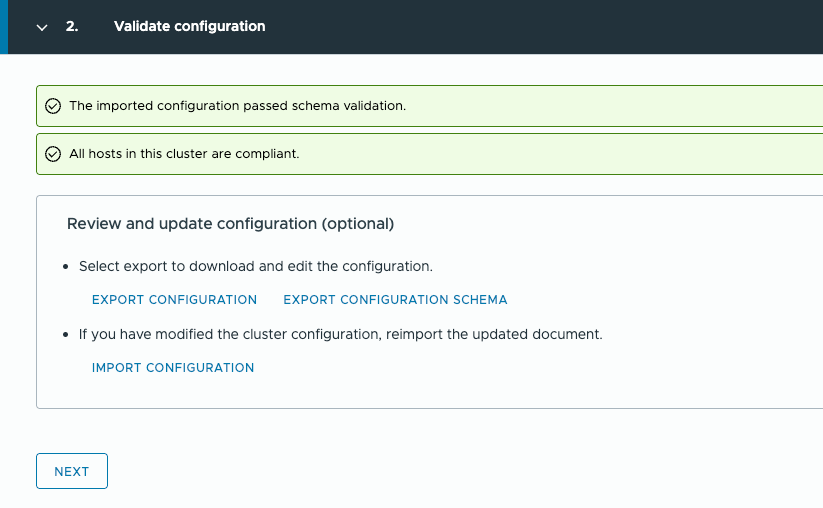Select the Import Configuration link

[x=173, y=368]
